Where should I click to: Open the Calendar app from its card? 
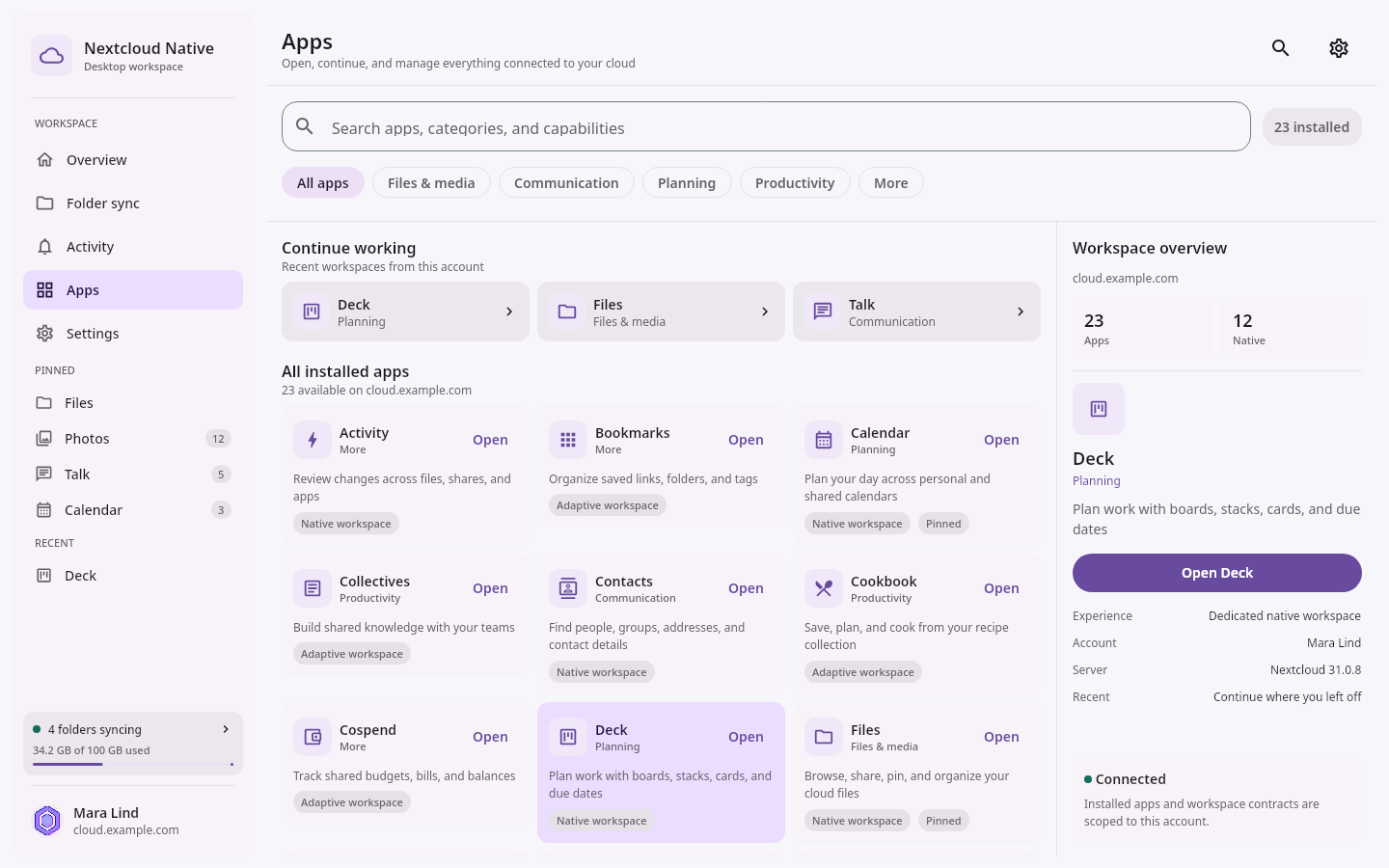[1001, 440]
